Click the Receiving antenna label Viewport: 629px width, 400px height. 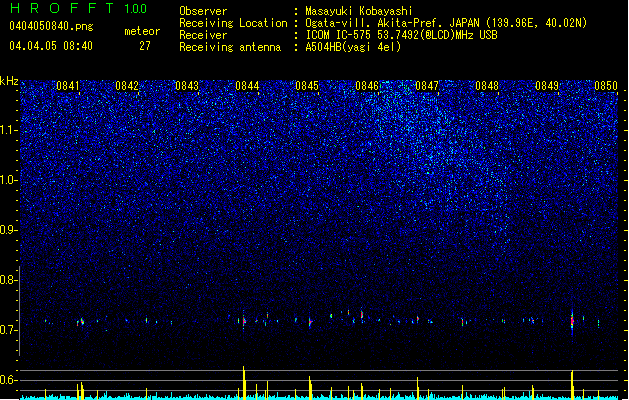(x=230, y=47)
